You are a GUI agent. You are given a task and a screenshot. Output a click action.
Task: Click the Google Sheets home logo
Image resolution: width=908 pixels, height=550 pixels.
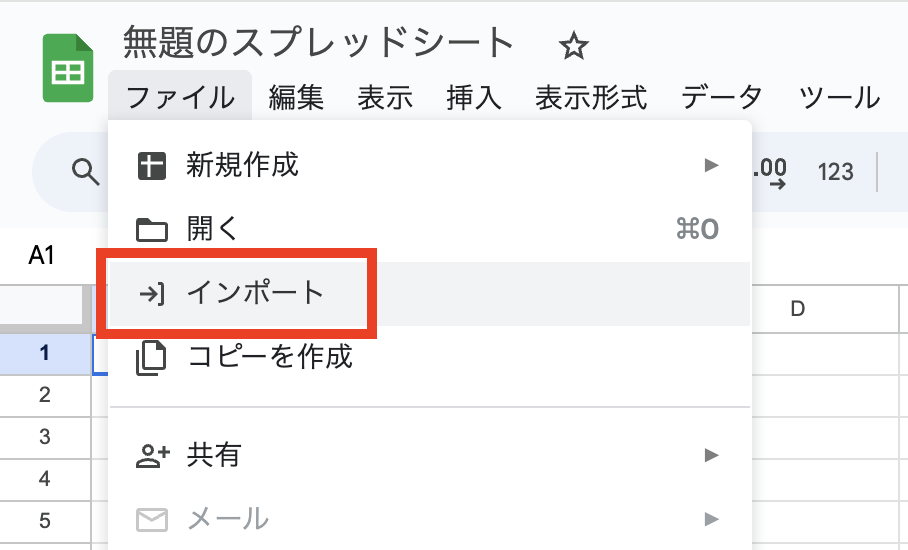(x=68, y=68)
